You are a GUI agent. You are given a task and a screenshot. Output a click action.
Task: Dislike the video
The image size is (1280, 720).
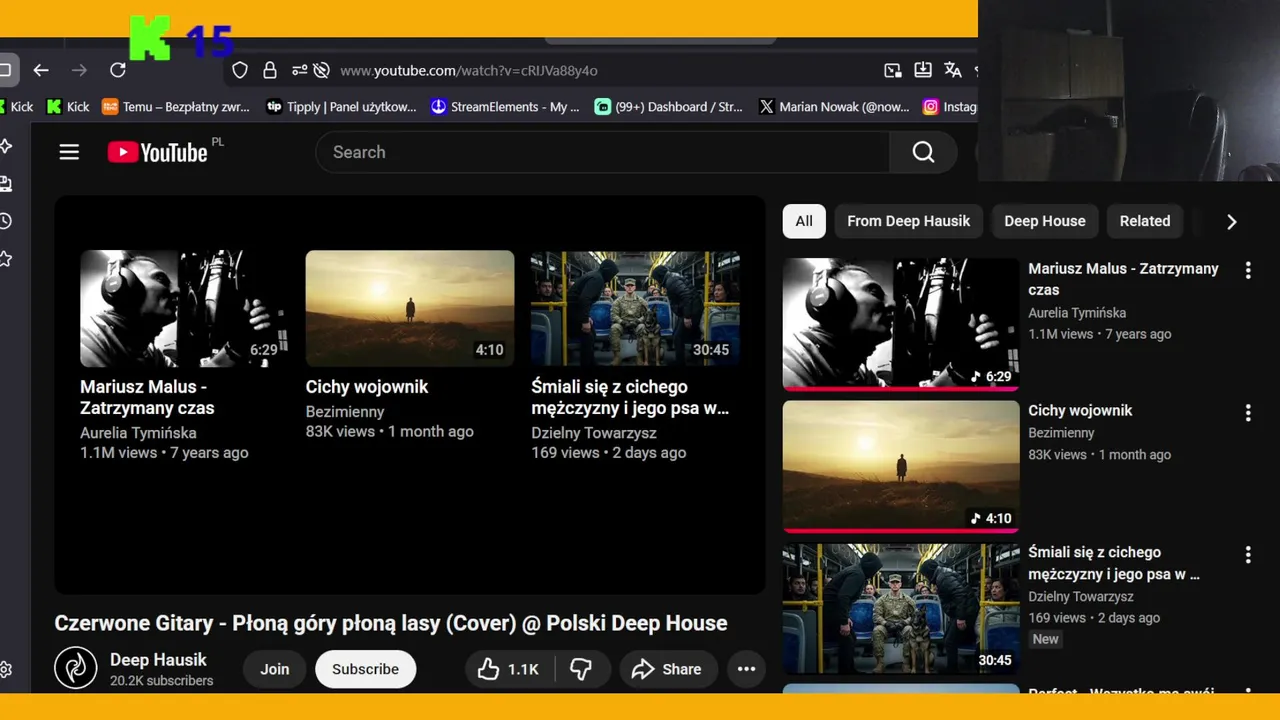click(x=581, y=669)
